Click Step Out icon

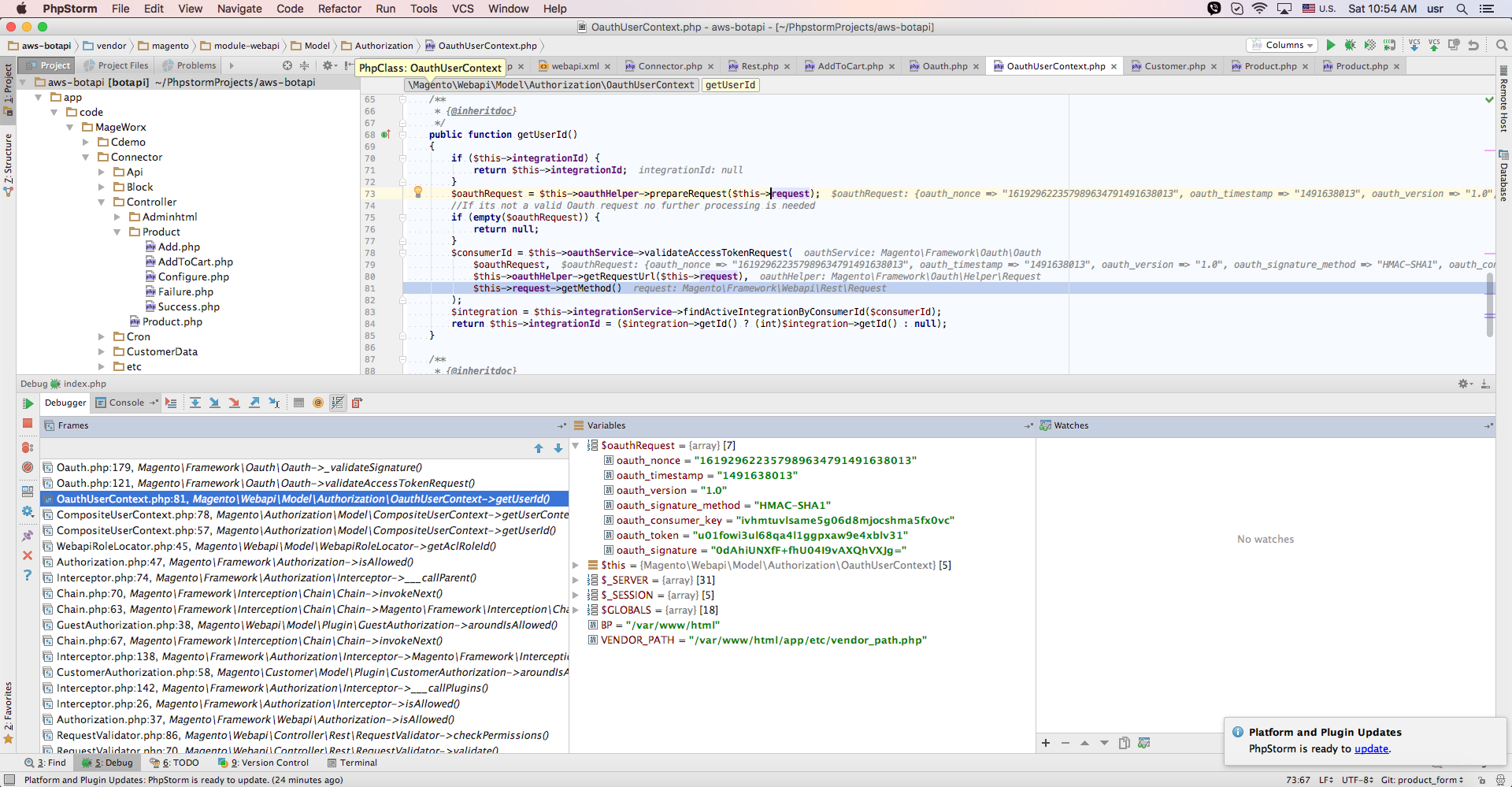(x=254, y=403)
